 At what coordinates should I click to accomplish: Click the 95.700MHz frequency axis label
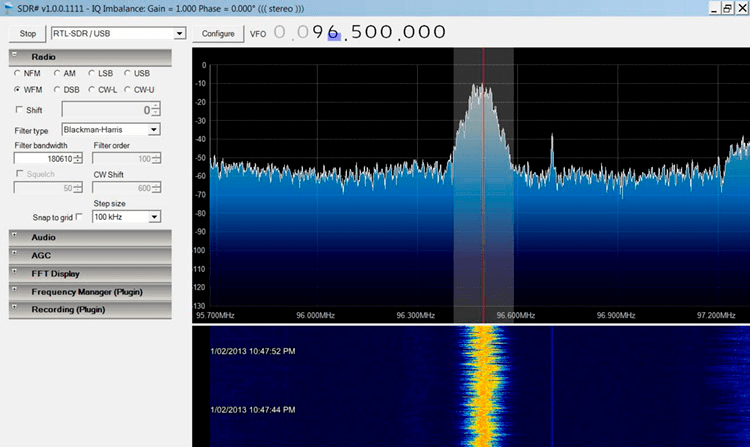coord(215,316)
